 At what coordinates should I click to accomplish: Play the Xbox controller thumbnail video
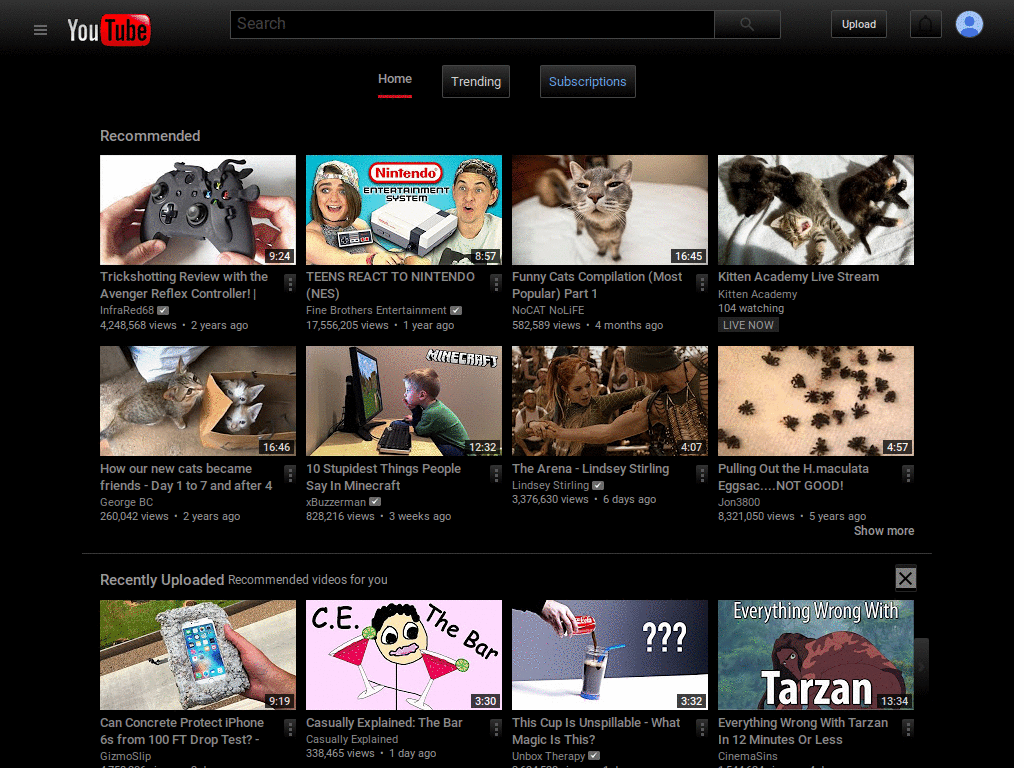tap(198, 210)
